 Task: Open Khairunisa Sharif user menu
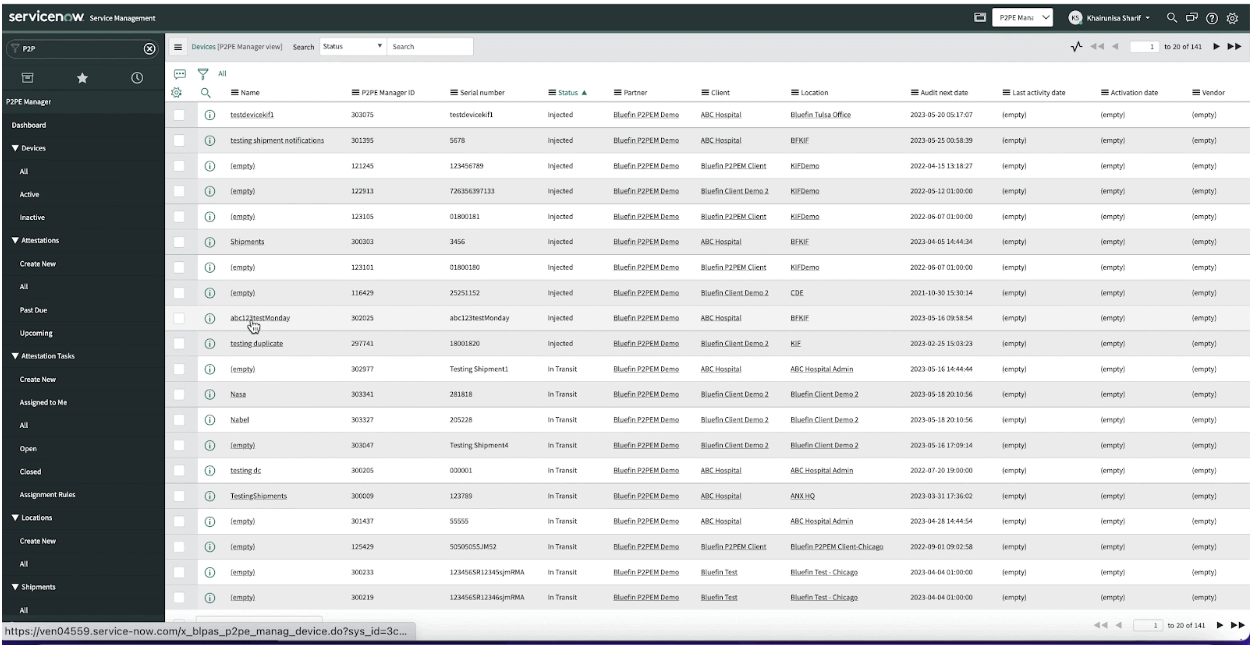pyautogui.click(x=1108, y=17)
